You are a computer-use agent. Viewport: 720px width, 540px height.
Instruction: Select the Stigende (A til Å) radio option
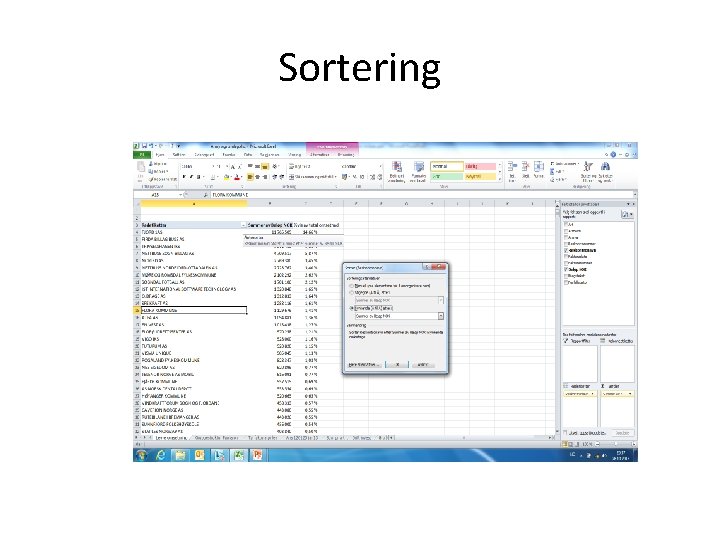click(352, 292)
